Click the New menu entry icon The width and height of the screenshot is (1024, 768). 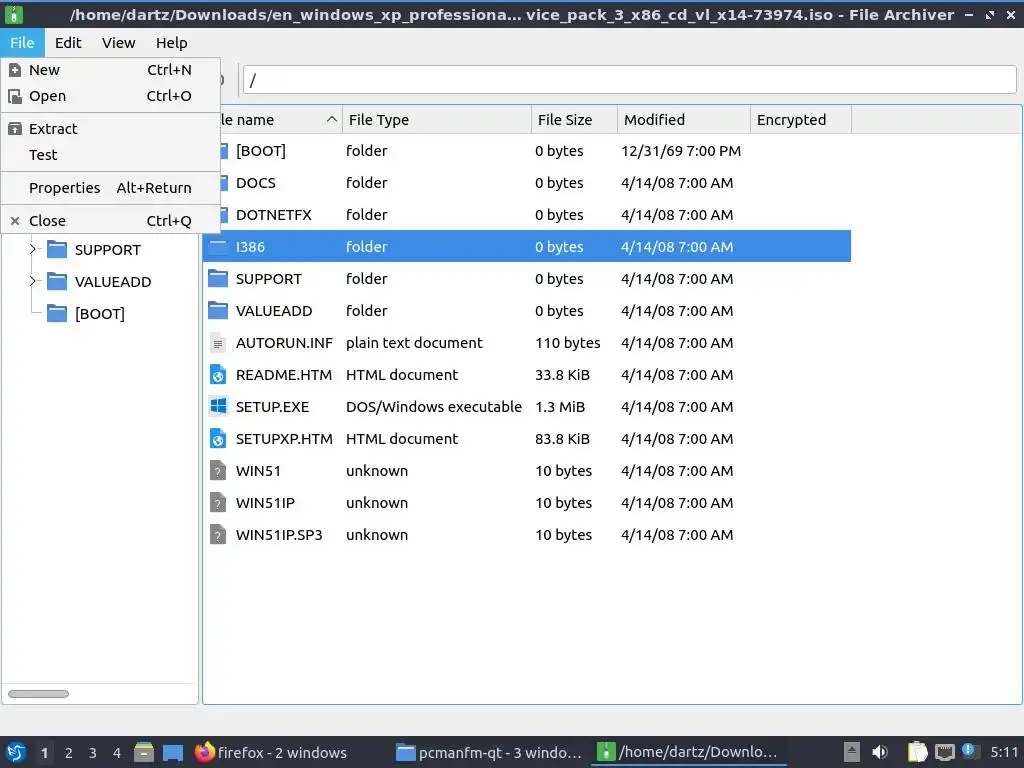tap(15, 70)
